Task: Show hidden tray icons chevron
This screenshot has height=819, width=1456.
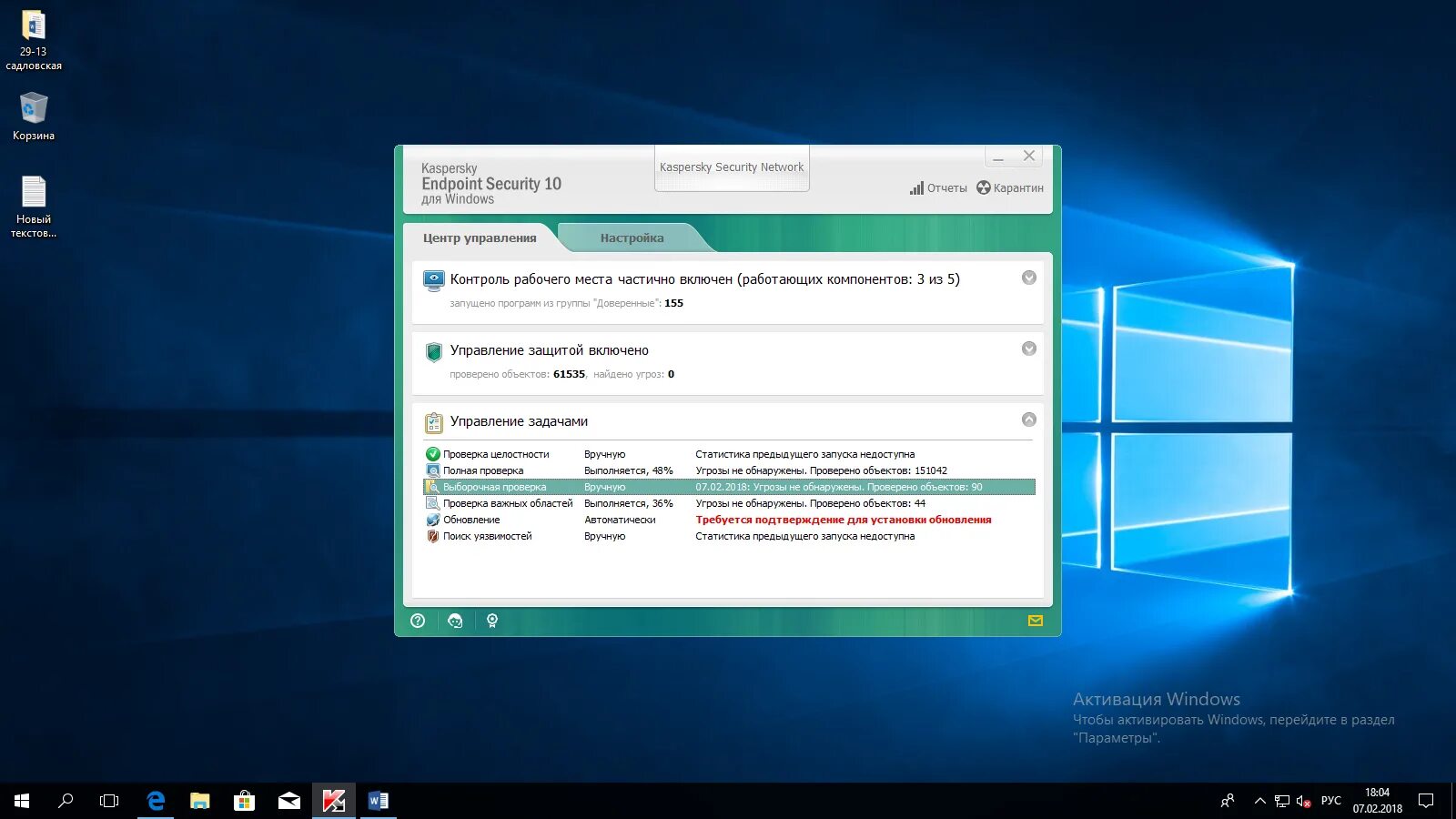Action: click(1260, 801)
